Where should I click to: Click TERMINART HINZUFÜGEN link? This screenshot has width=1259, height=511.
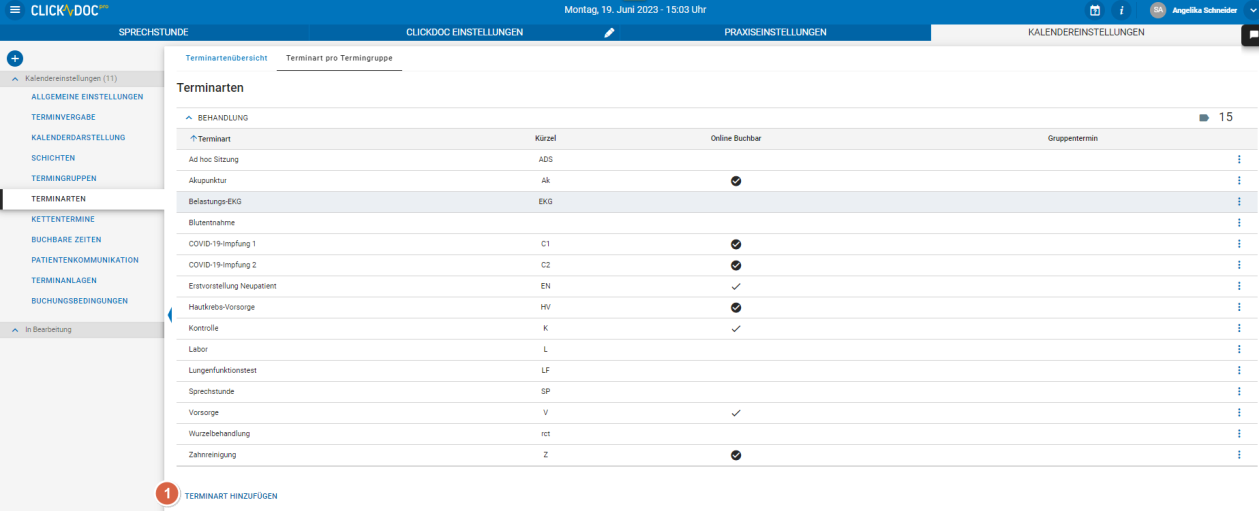click(x=231, y=496)
